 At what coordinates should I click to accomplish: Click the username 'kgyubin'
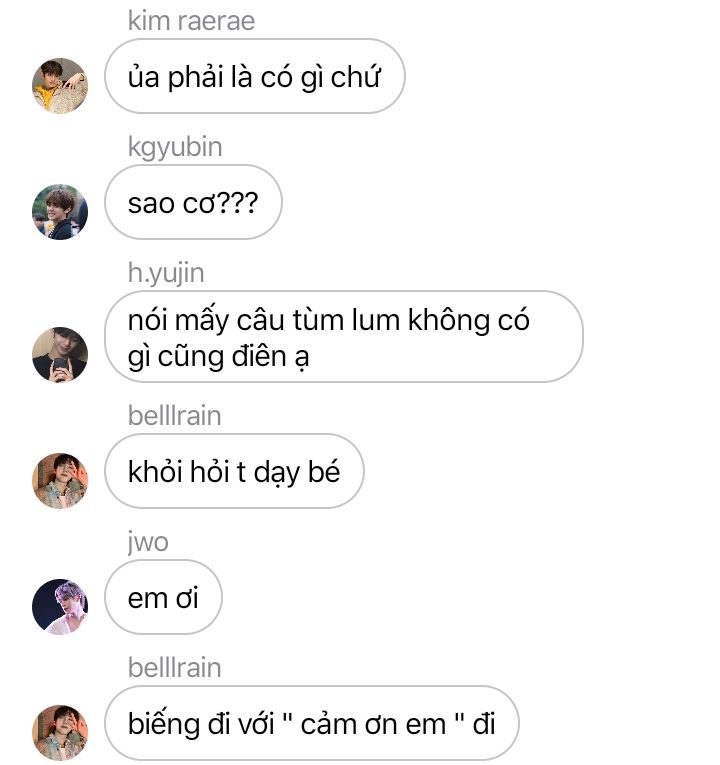point(175,147)
